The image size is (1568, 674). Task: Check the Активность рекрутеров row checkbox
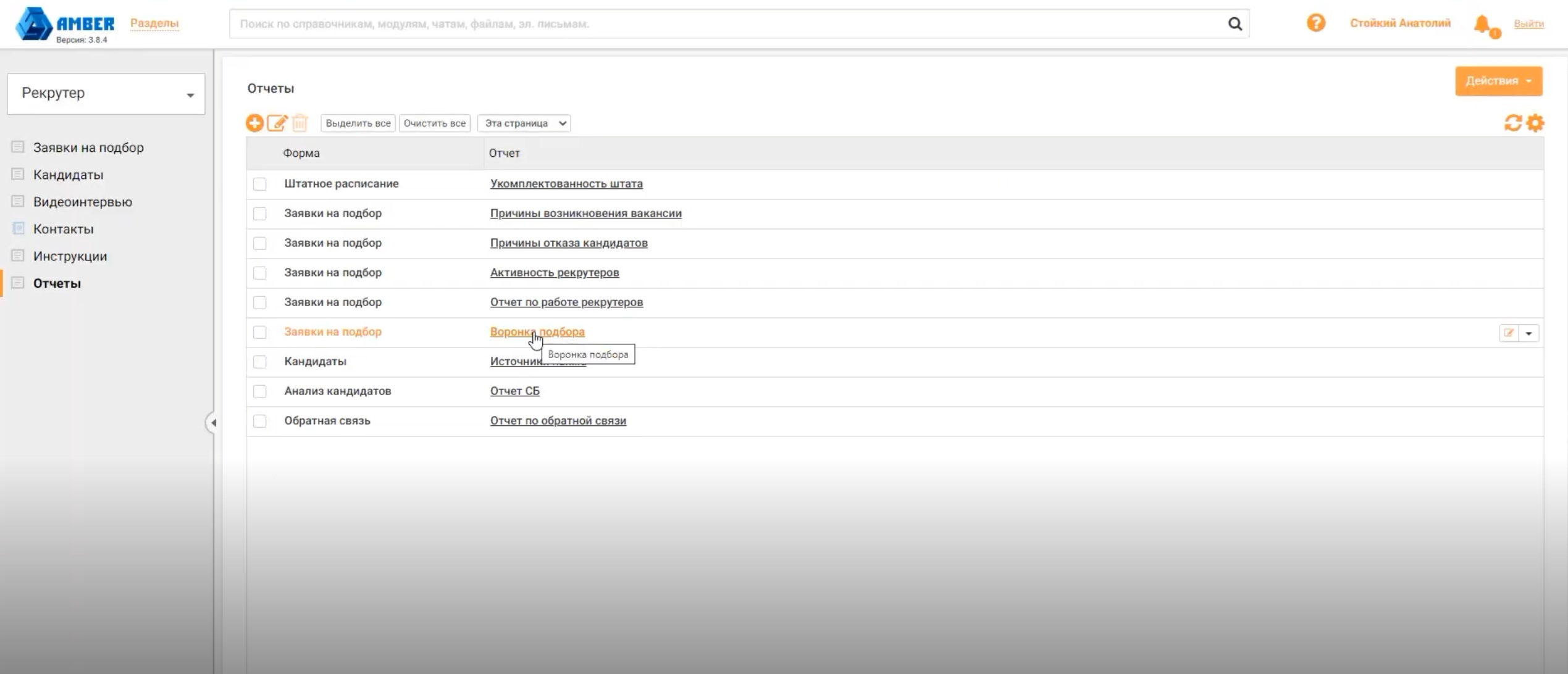(x=260, y=273)
